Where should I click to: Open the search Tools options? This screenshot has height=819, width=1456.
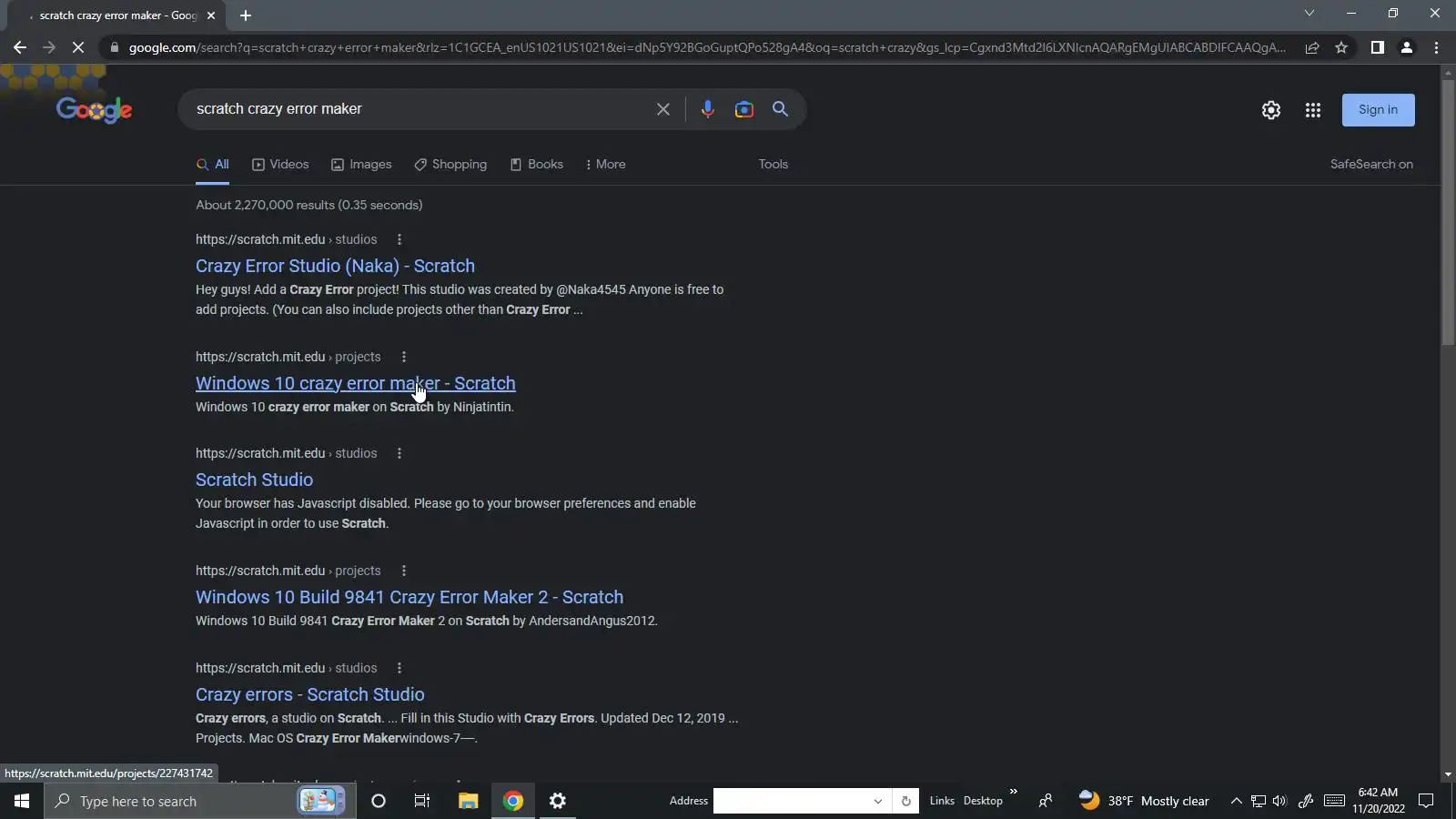point(773,165)
